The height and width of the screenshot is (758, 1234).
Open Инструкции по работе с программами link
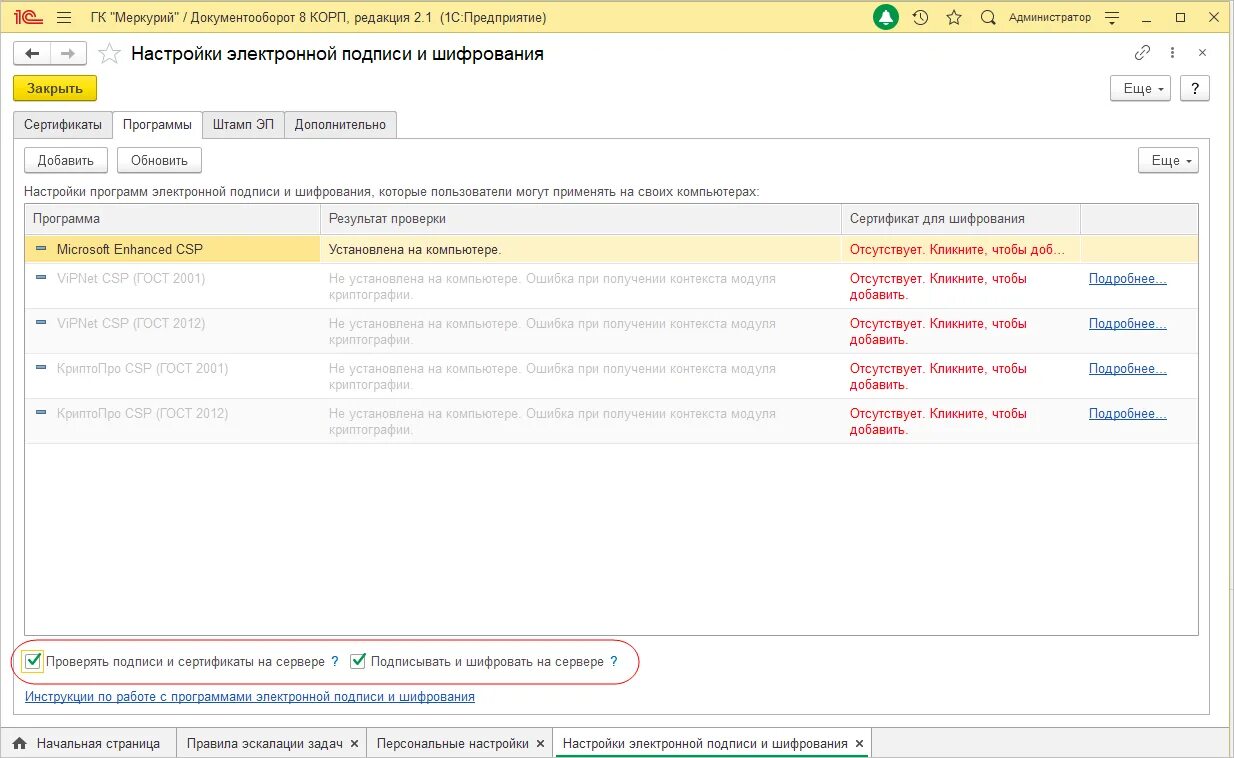click(x=250, y=697)
